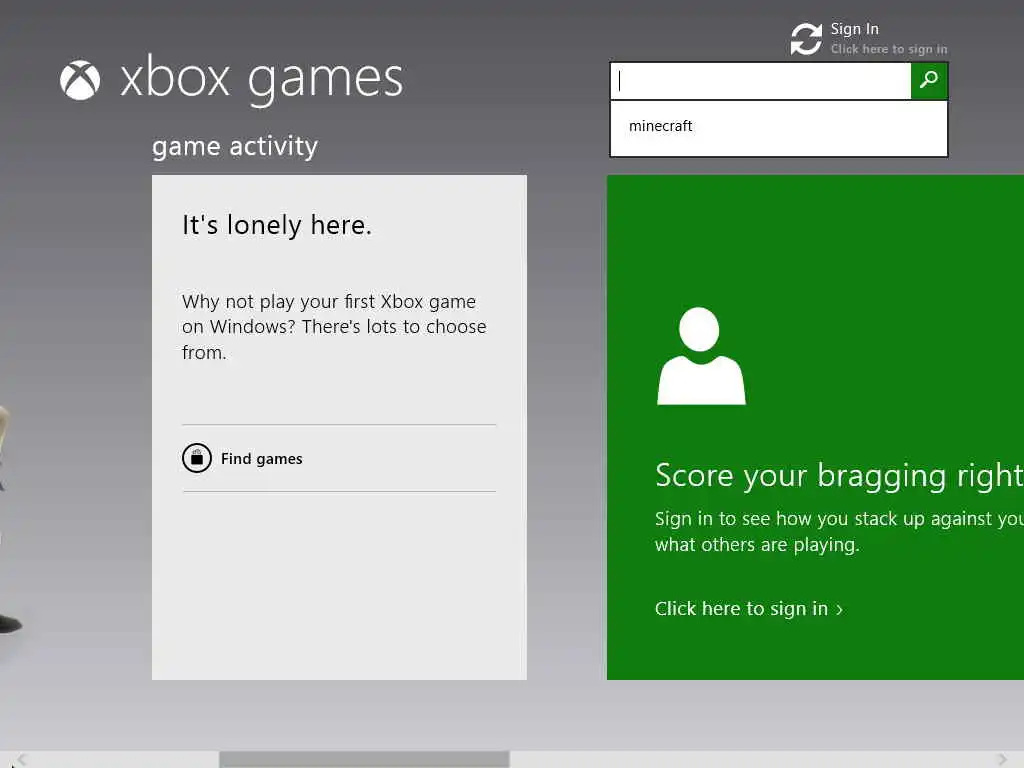Click the Find games shopping bag icon
Viewport: 1024px width, 768px height.
pos(197,458)
